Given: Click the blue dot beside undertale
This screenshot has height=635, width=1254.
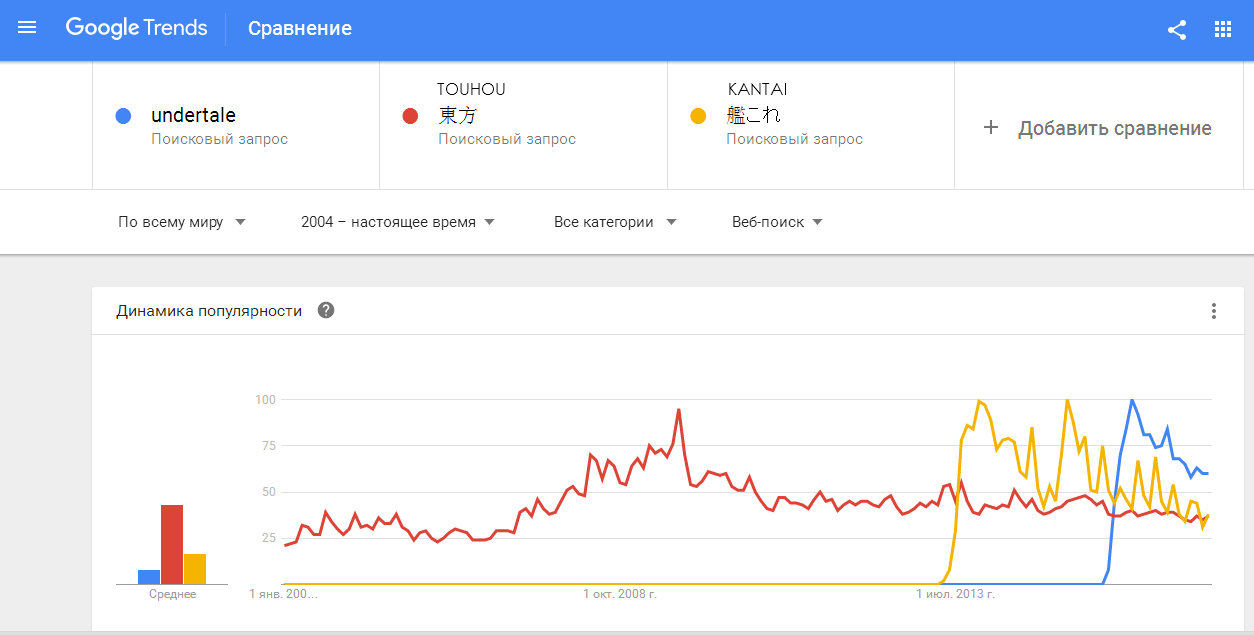Looking at the screenshot, I should point(123,116).
